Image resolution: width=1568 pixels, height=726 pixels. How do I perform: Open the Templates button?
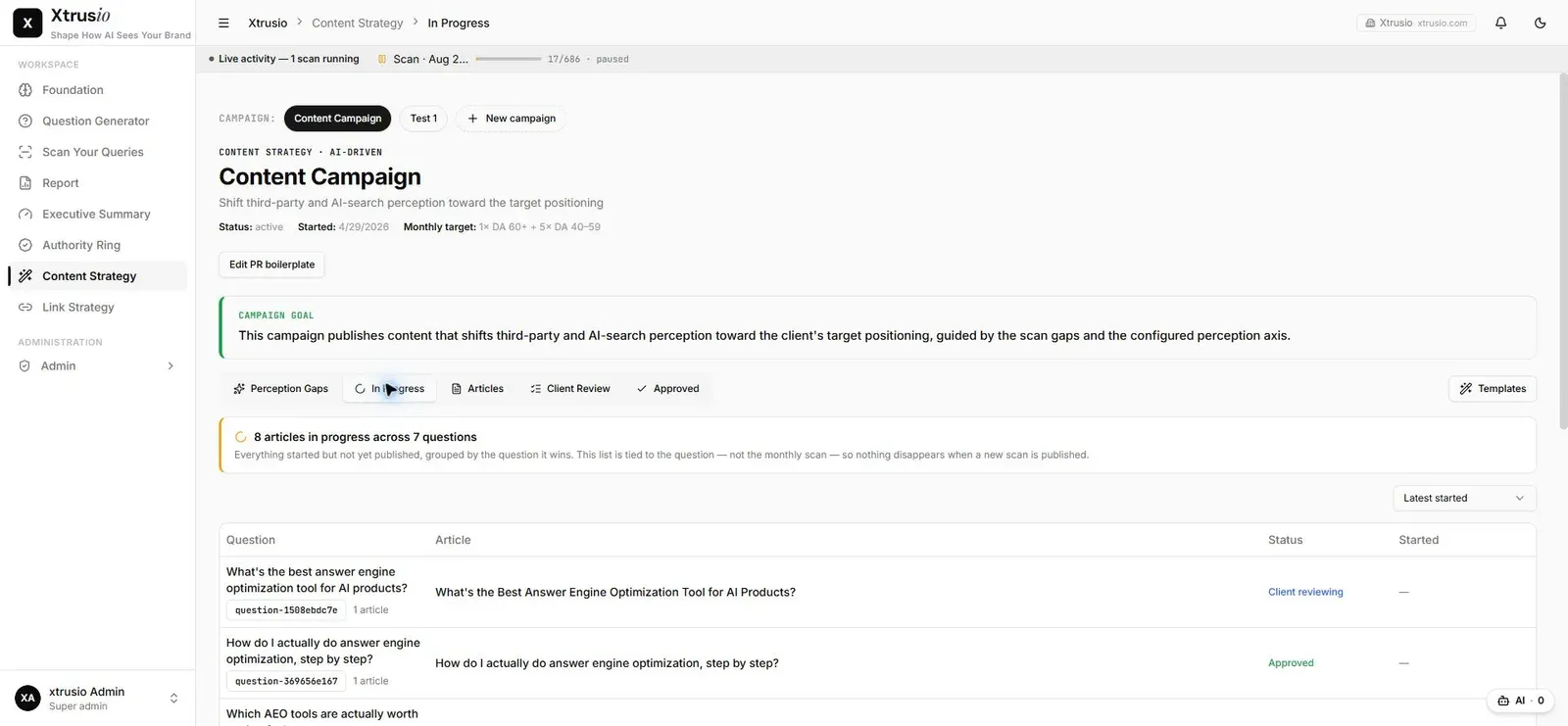click(1493, 389)
